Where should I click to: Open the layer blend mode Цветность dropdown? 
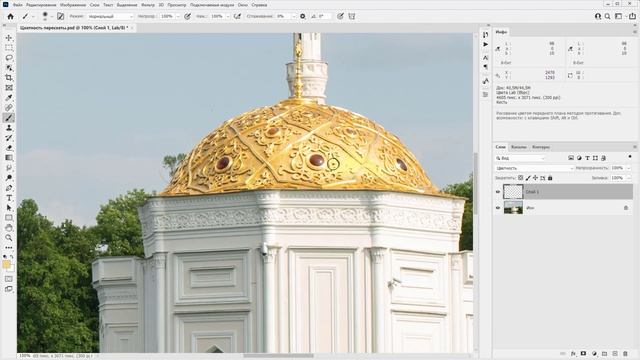(534, 168)
